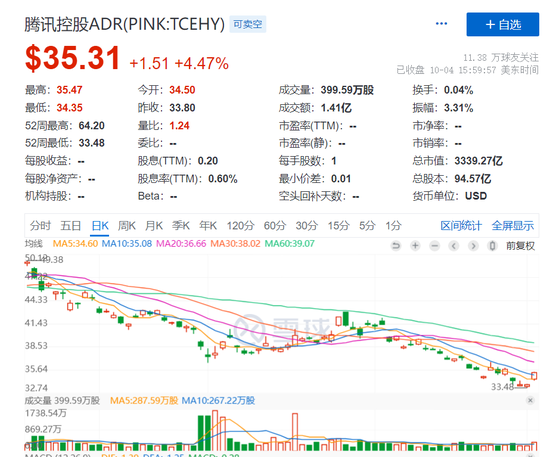Click the 换手 value 0.04%
This screenshot has width=550, height=457.
pyautogui.click(x=458, y=90)
